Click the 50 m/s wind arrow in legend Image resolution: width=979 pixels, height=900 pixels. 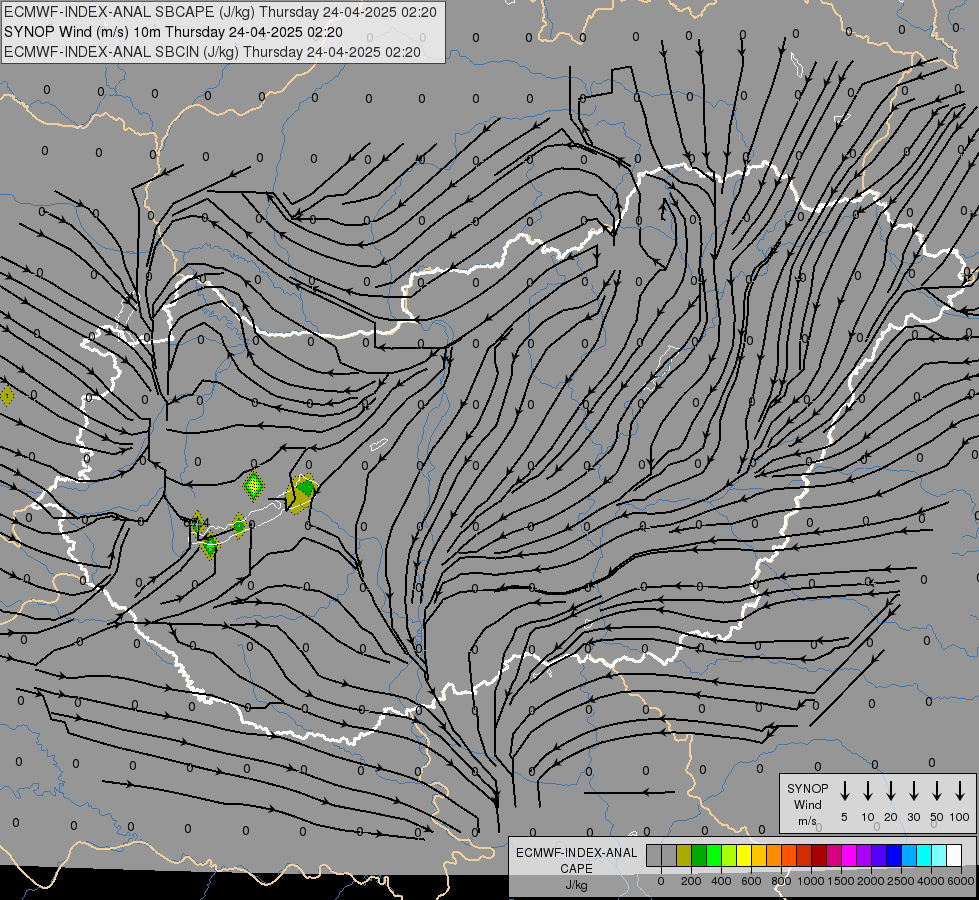[x=937, y=790]
